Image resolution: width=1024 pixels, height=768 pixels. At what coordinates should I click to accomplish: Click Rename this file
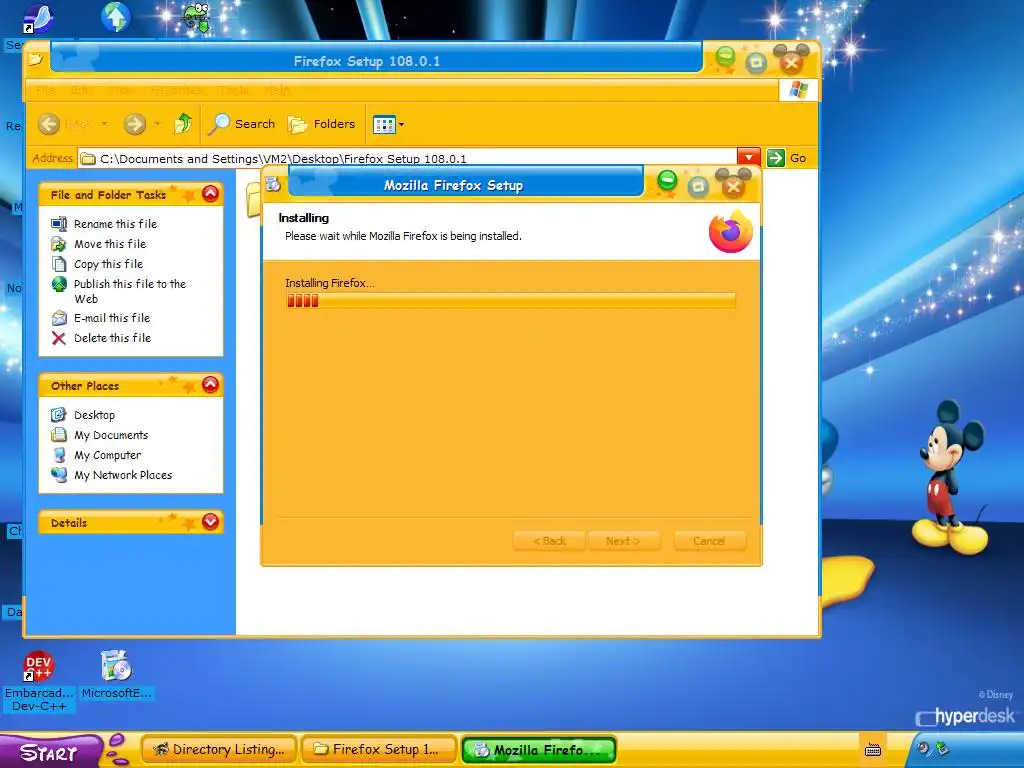pos(115,224)
